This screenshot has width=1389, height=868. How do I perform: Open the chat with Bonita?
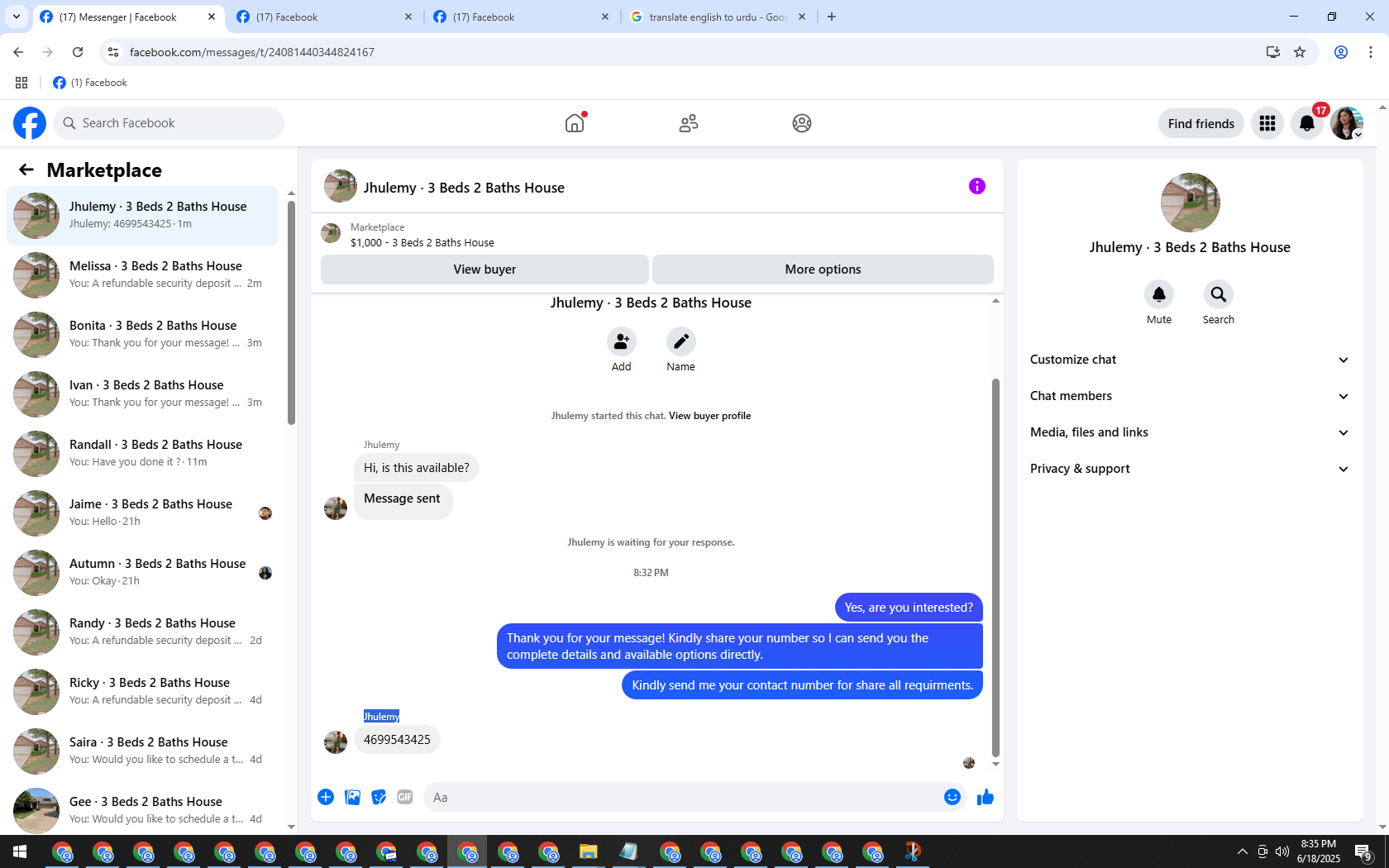tap(143, 334)
